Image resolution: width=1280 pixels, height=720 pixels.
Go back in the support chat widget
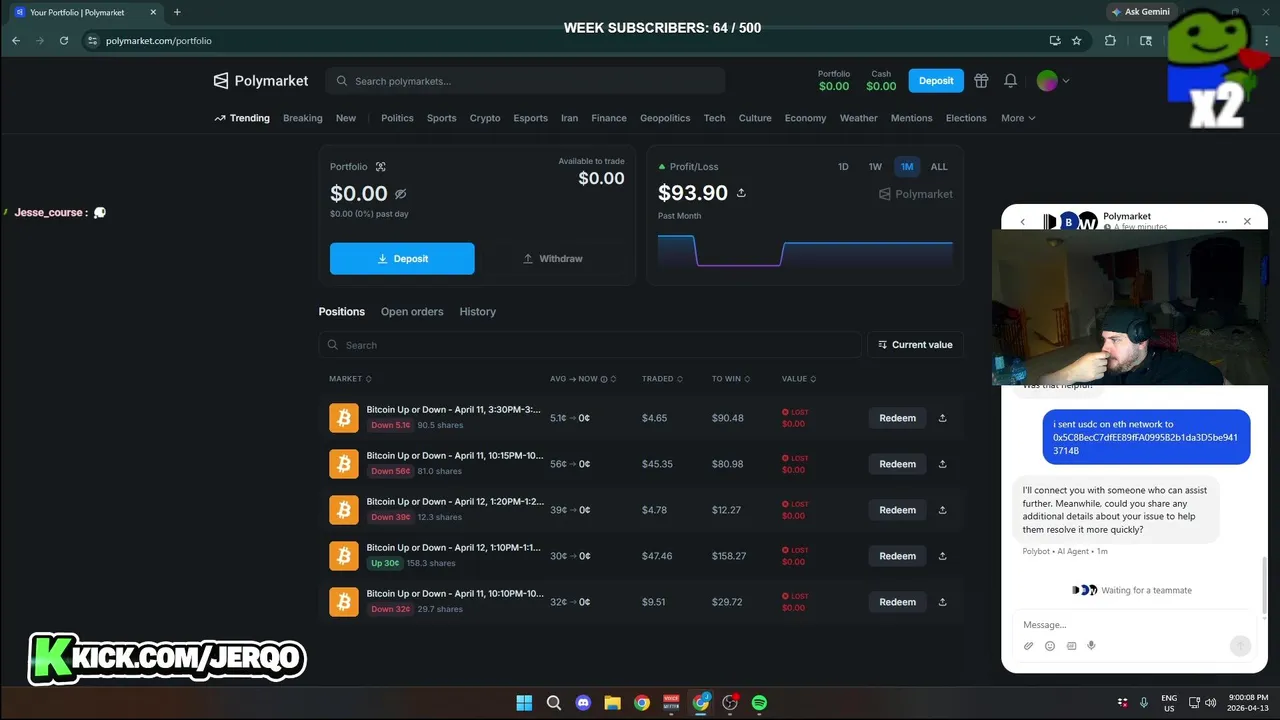[1022, 222]
